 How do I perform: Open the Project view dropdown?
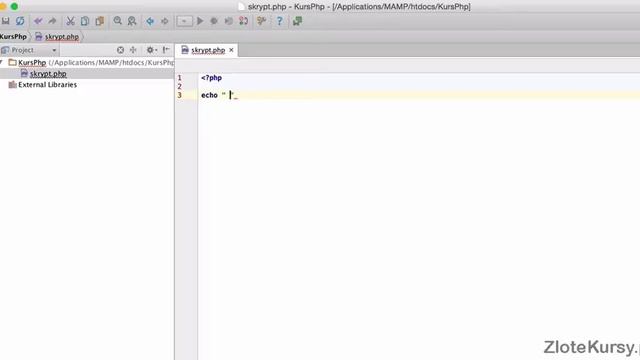[x=29, y=50]
